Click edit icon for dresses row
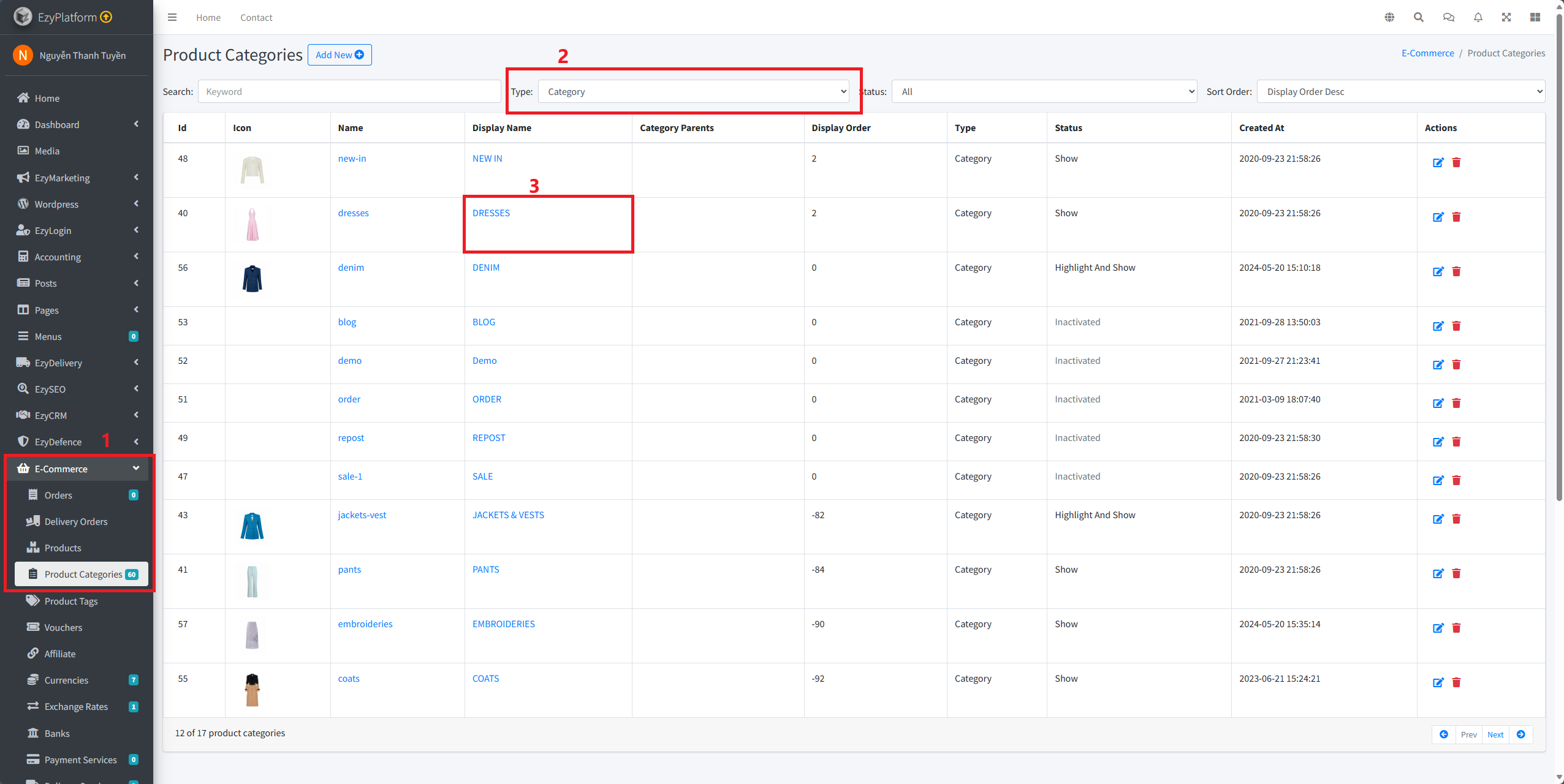Image resolution: width=1564 pixels, height=784 pixels. click(x=1438, y=217)
